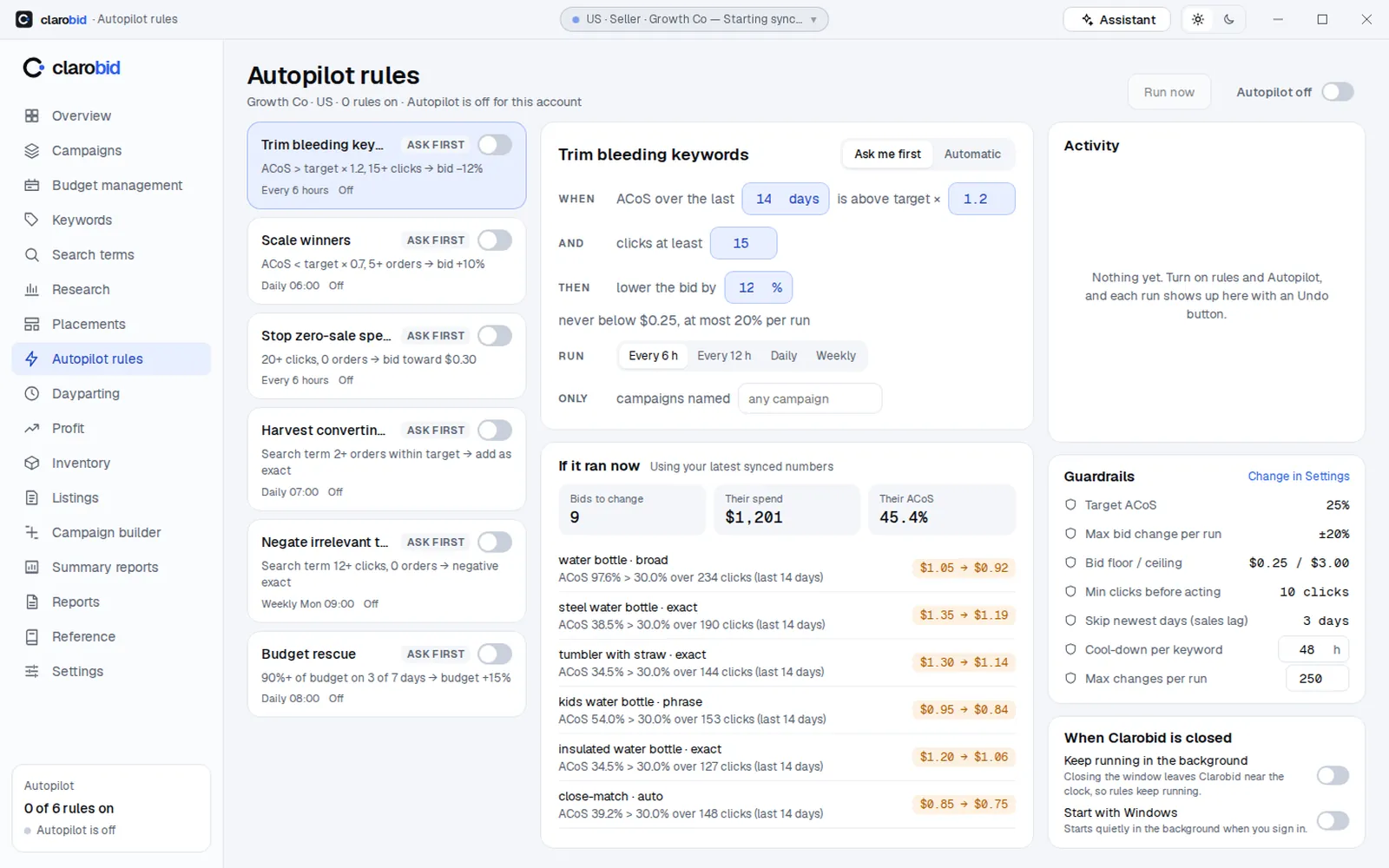The width and height of the screenshot is (1389, 868).
Task: Select the Scale winners rule card
Action: point(386,260)
